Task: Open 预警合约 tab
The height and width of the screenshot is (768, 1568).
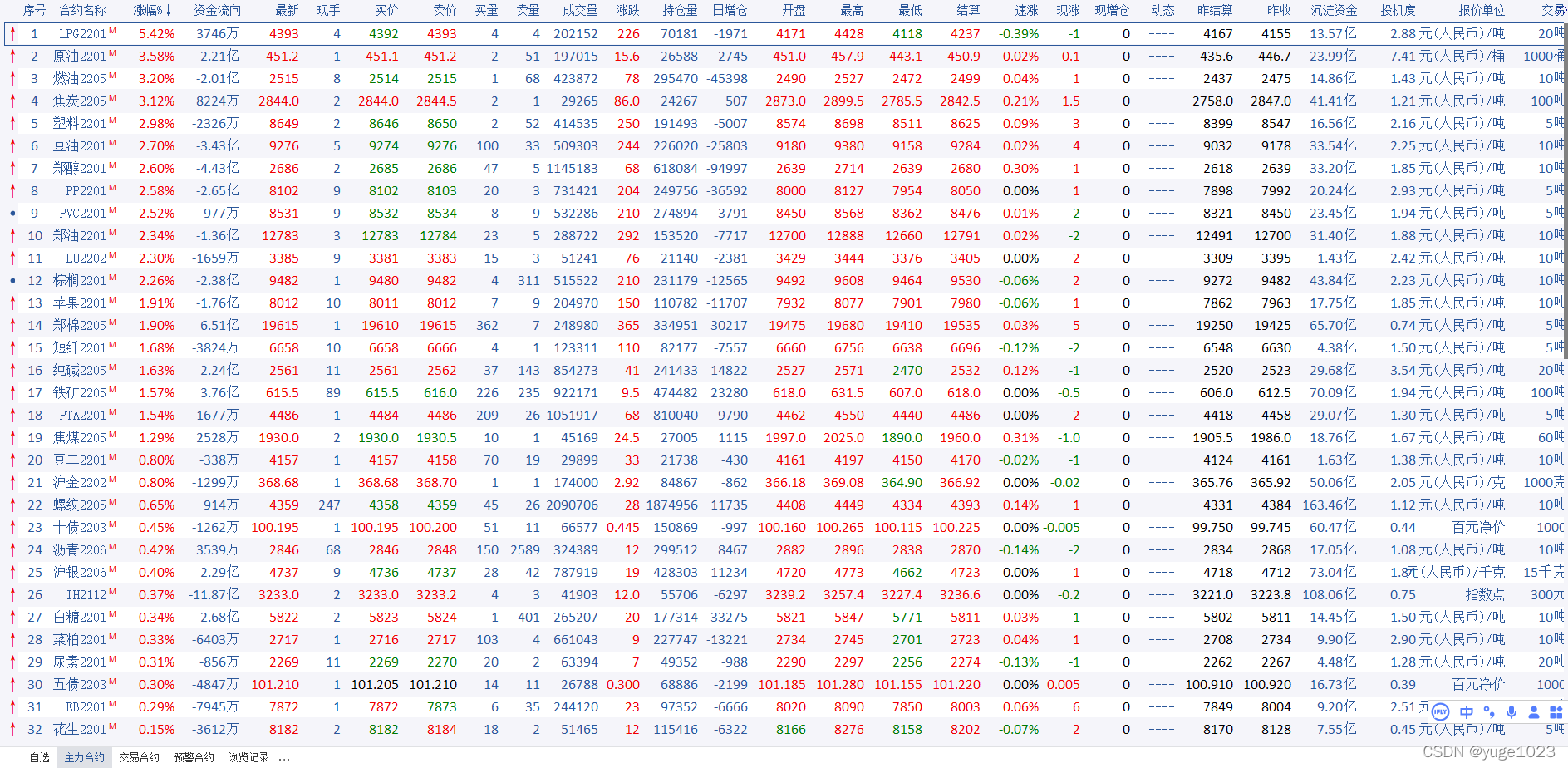Action: (x=194, y=757)
